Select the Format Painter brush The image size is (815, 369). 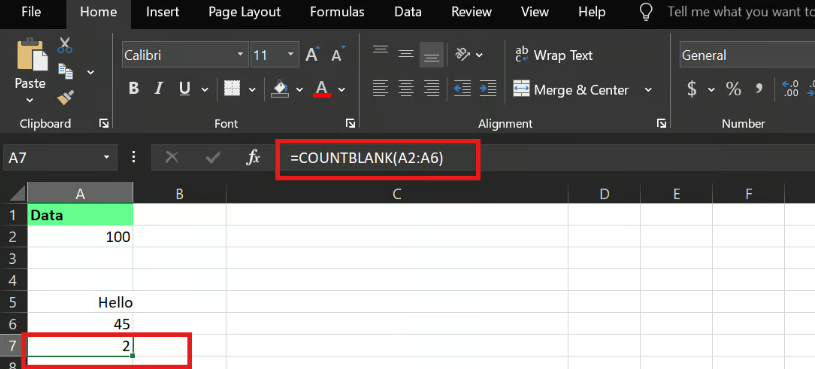pyautogui.click(x=65, y=97)
